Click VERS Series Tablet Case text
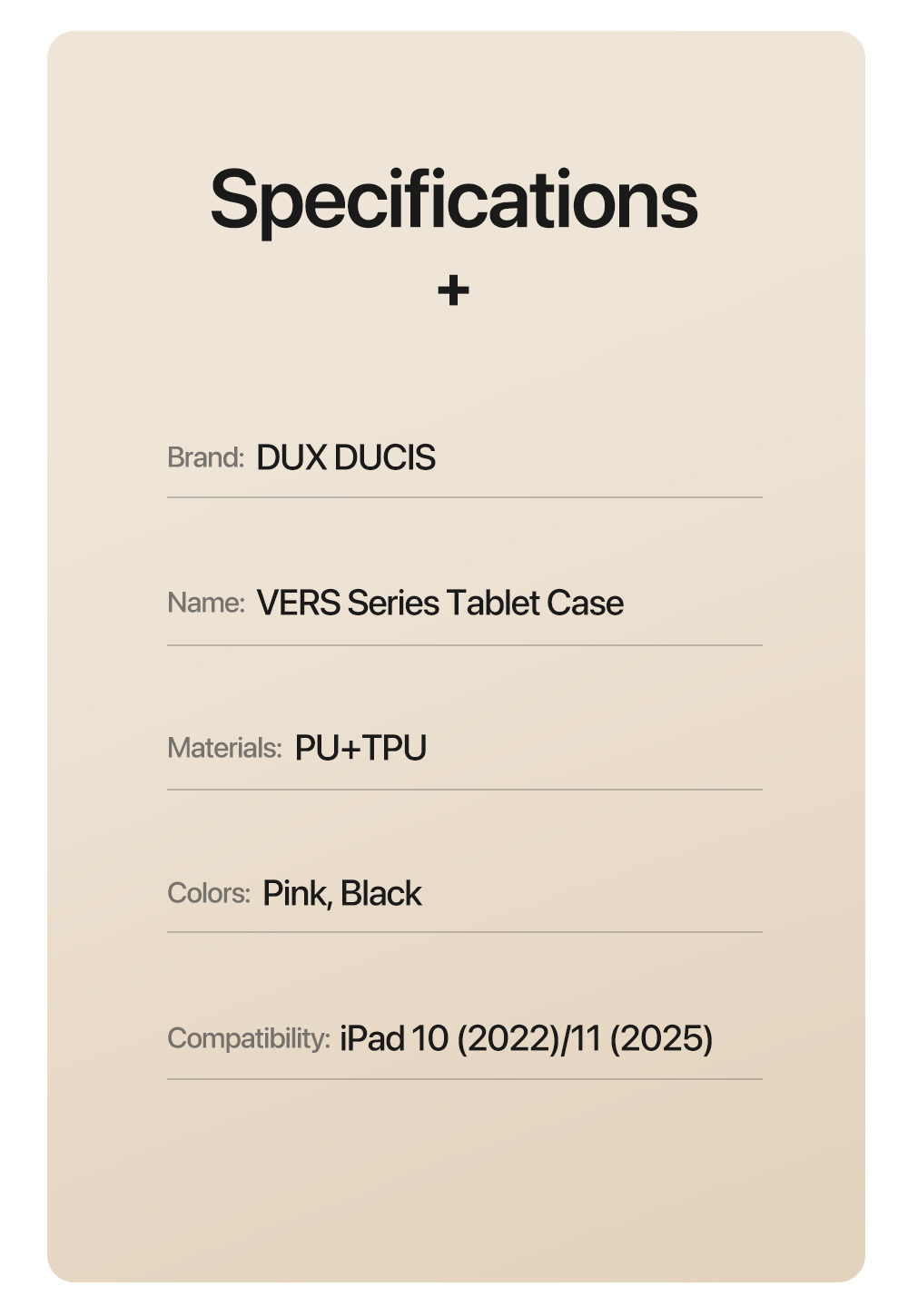This screenshot has width=908, height=1316. (x=440, y=603)
